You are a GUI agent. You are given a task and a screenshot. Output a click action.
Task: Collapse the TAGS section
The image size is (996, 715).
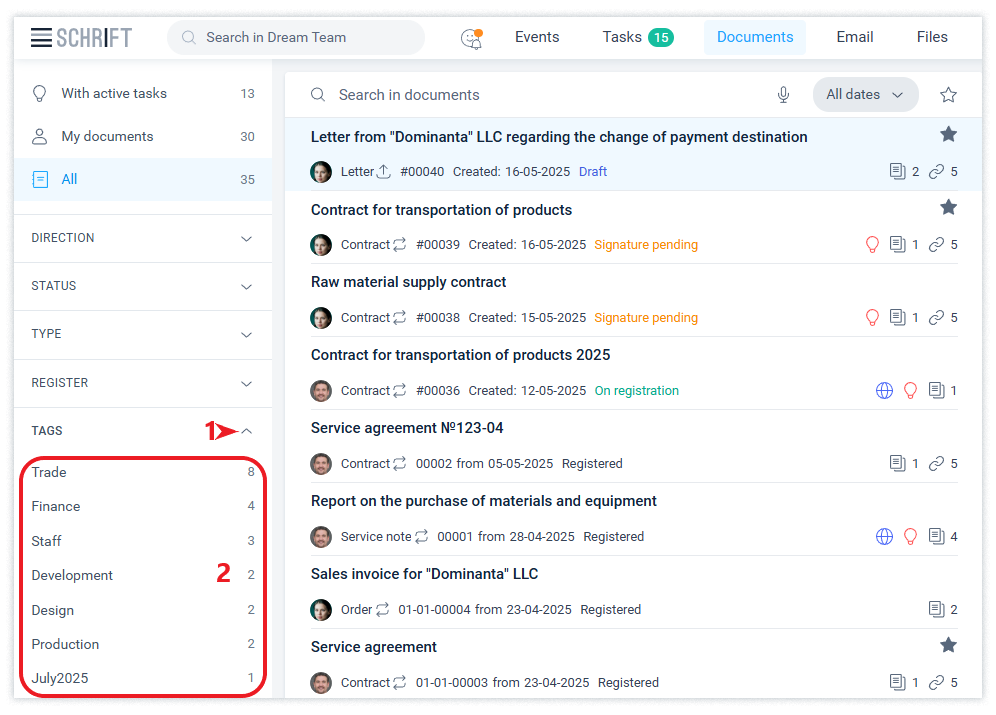pyautogui.click(x=247, y=431)
